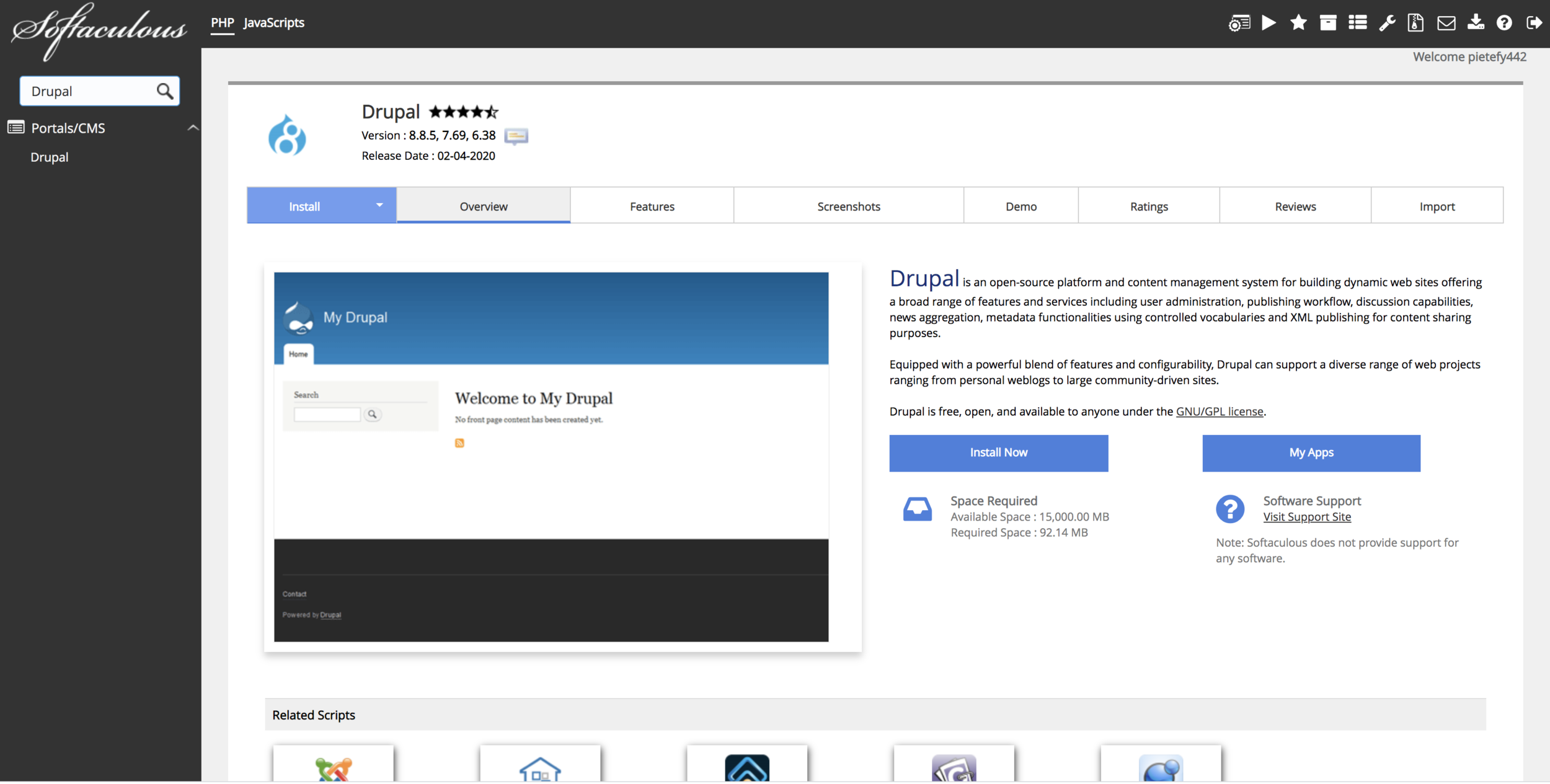This screenshot has width=1550, height=784.
Task: Click the download sync icon
Action: 1476,24
